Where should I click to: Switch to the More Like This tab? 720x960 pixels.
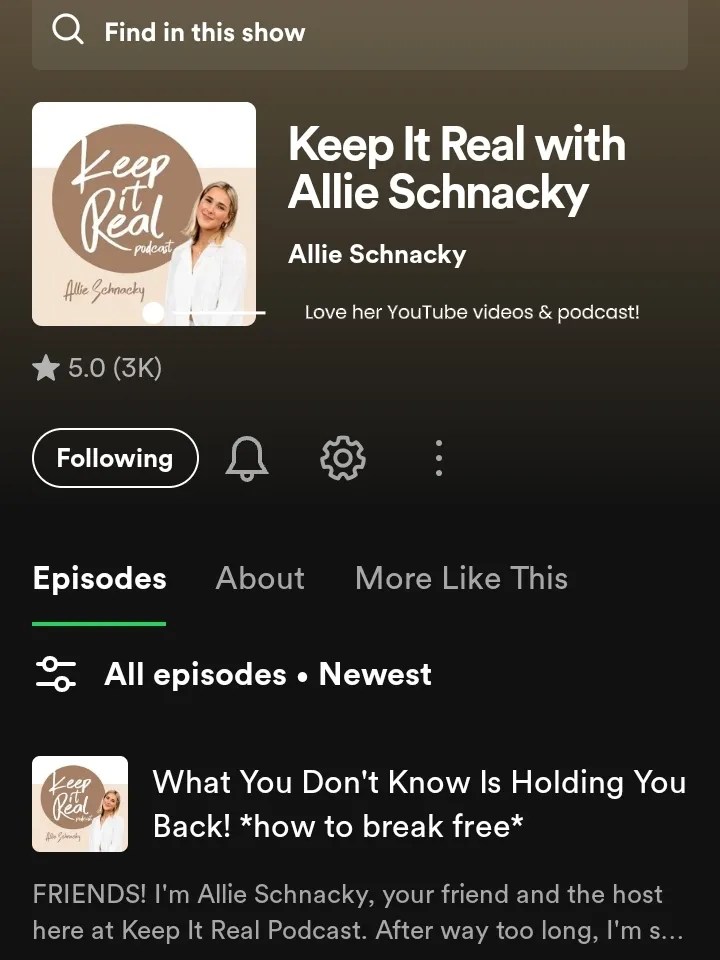(x=462, y=578)
